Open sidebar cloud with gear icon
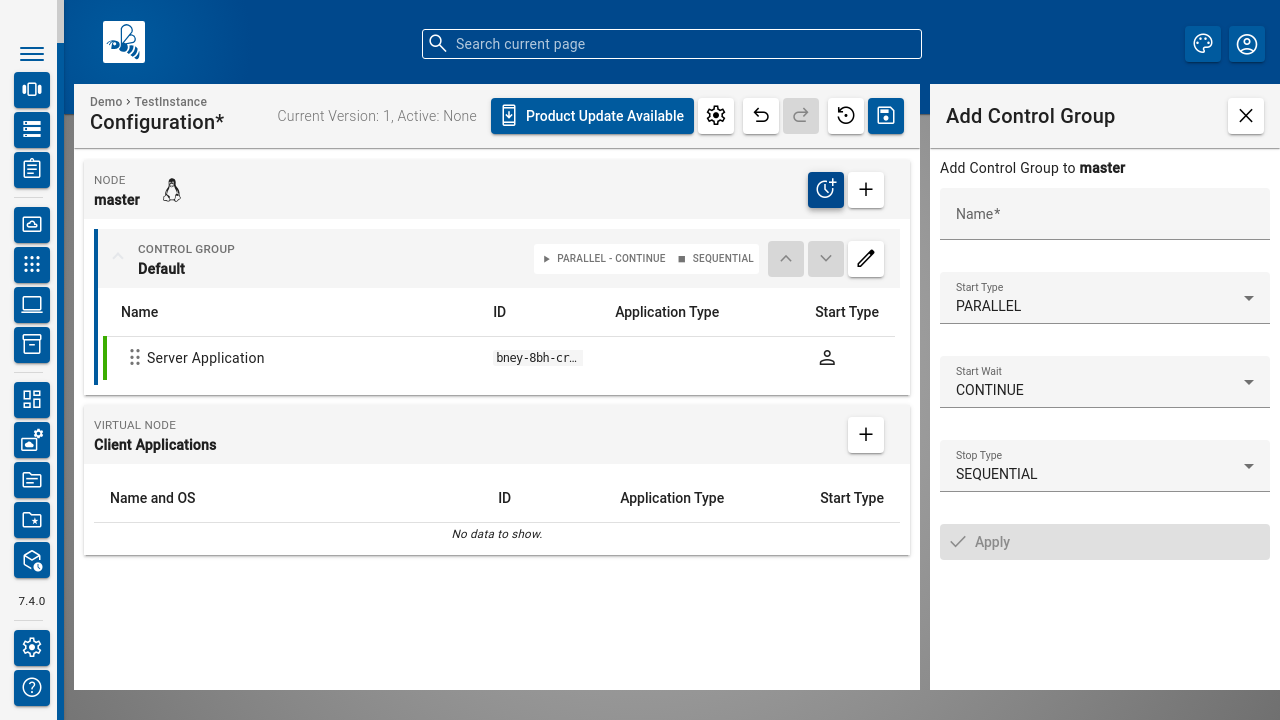1280x720 pixels. [32, 440]
